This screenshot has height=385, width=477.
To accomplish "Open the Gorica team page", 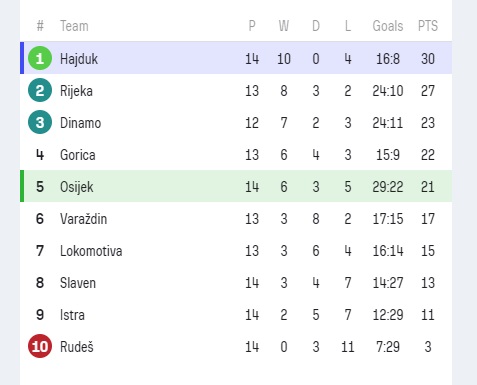I will [x=78, y=155].
